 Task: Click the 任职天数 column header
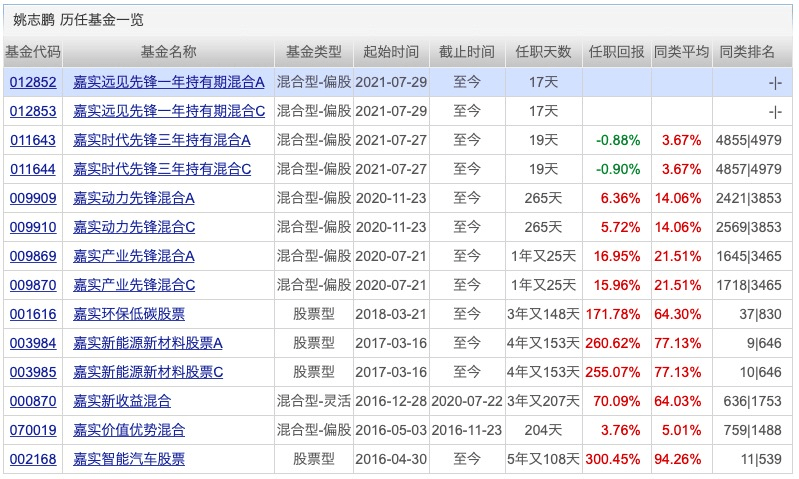click(543, 52)
